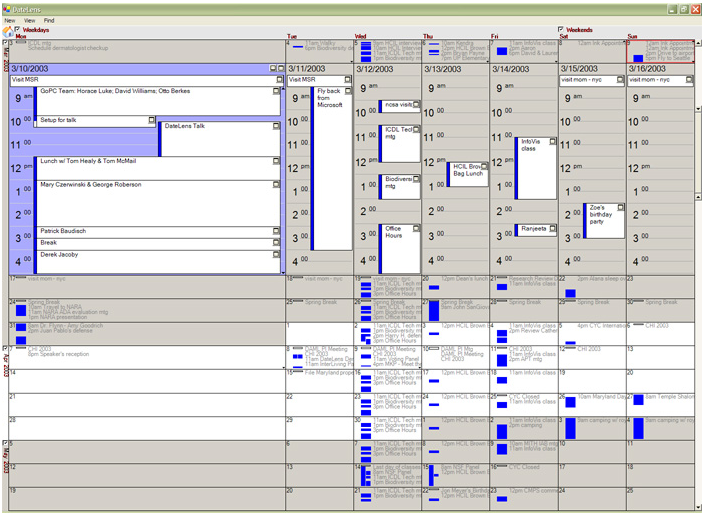Open the New menu

coord(9,20)
